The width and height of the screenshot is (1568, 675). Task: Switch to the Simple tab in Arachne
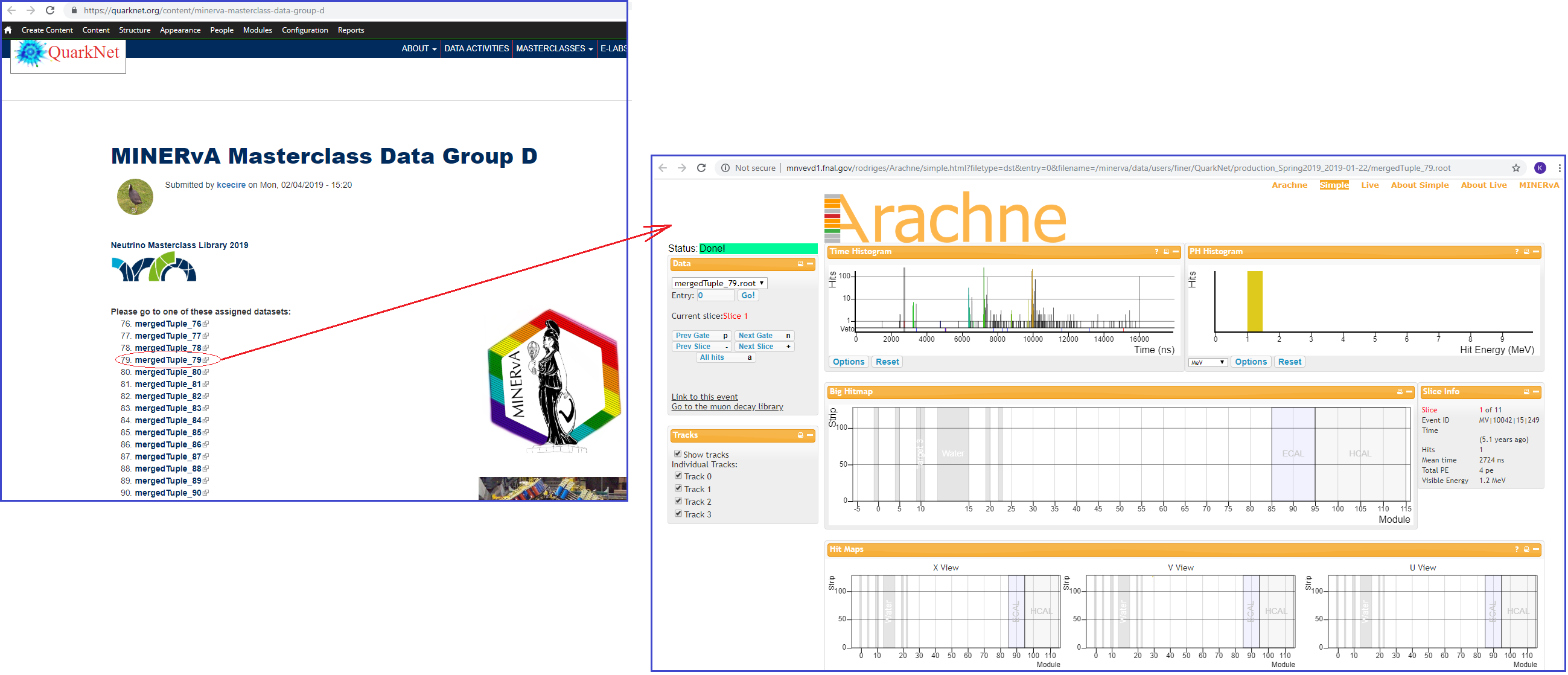coord(1334,185)
